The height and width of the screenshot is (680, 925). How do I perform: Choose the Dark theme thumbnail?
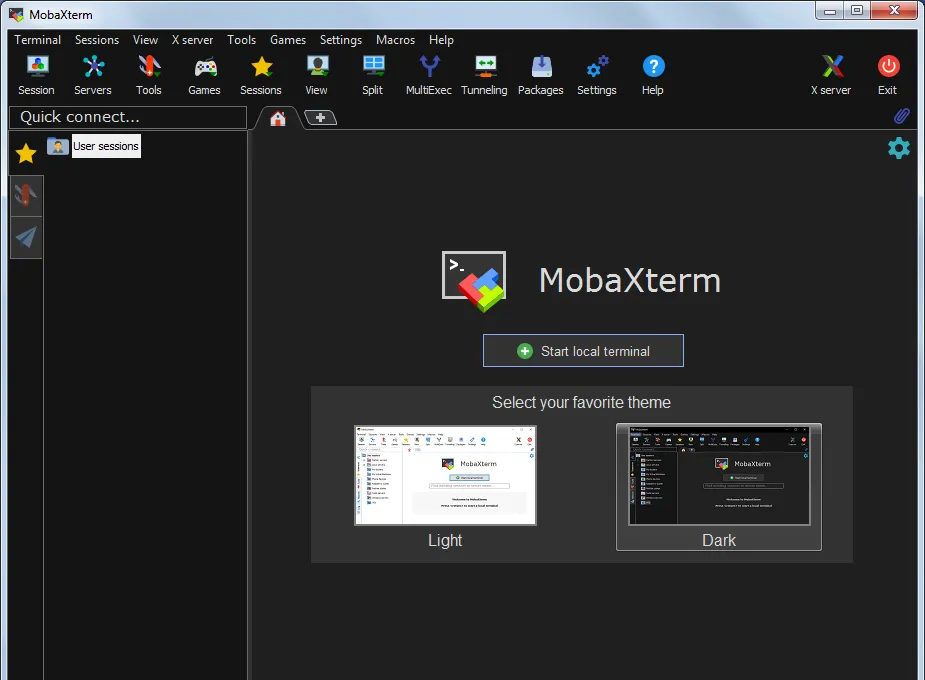pyautogui.click(x=719, y=475)
